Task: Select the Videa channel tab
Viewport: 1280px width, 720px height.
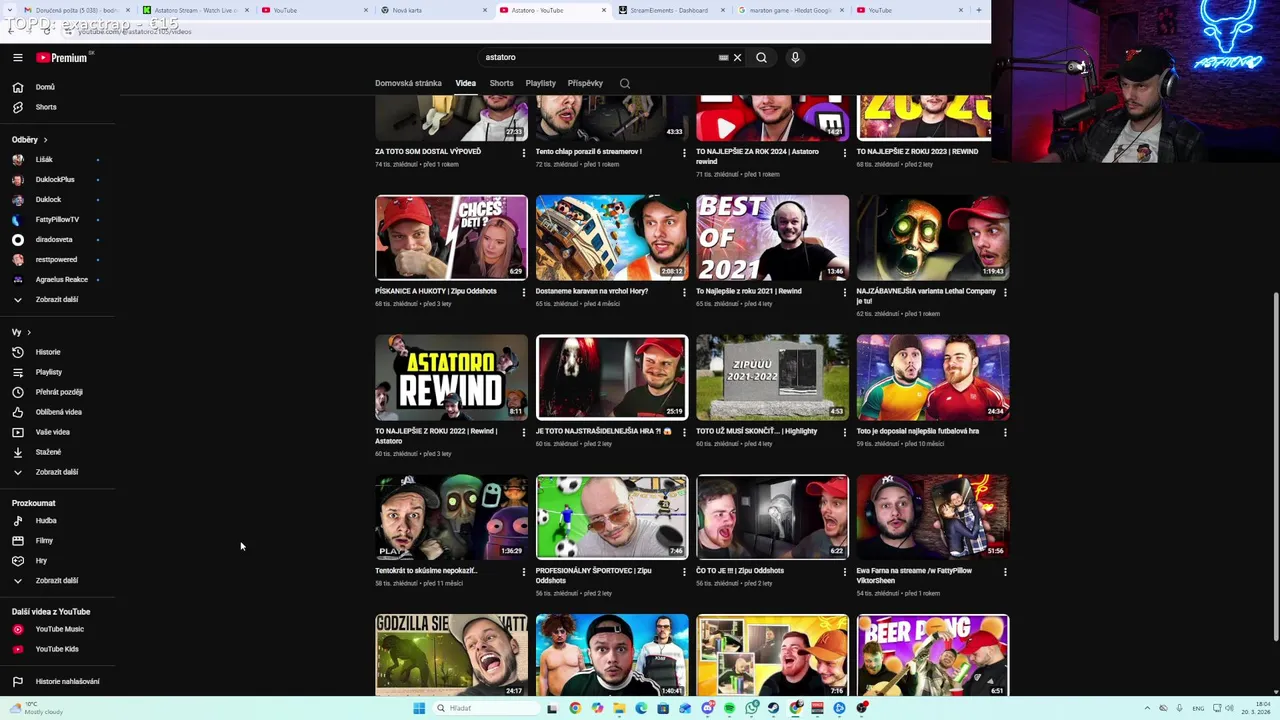Action: point(466,84)
